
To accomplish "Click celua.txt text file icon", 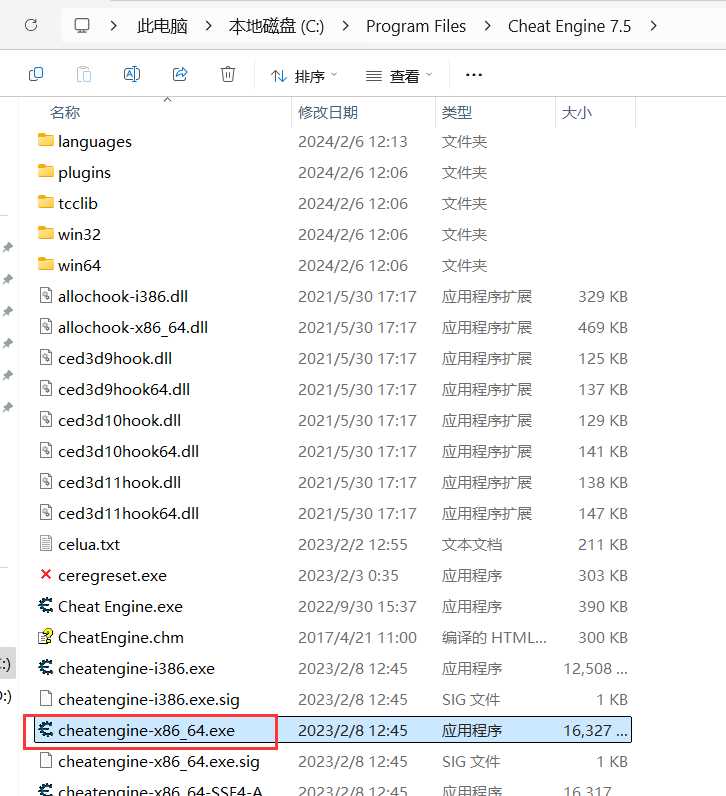I will click(x=46, y=543).
